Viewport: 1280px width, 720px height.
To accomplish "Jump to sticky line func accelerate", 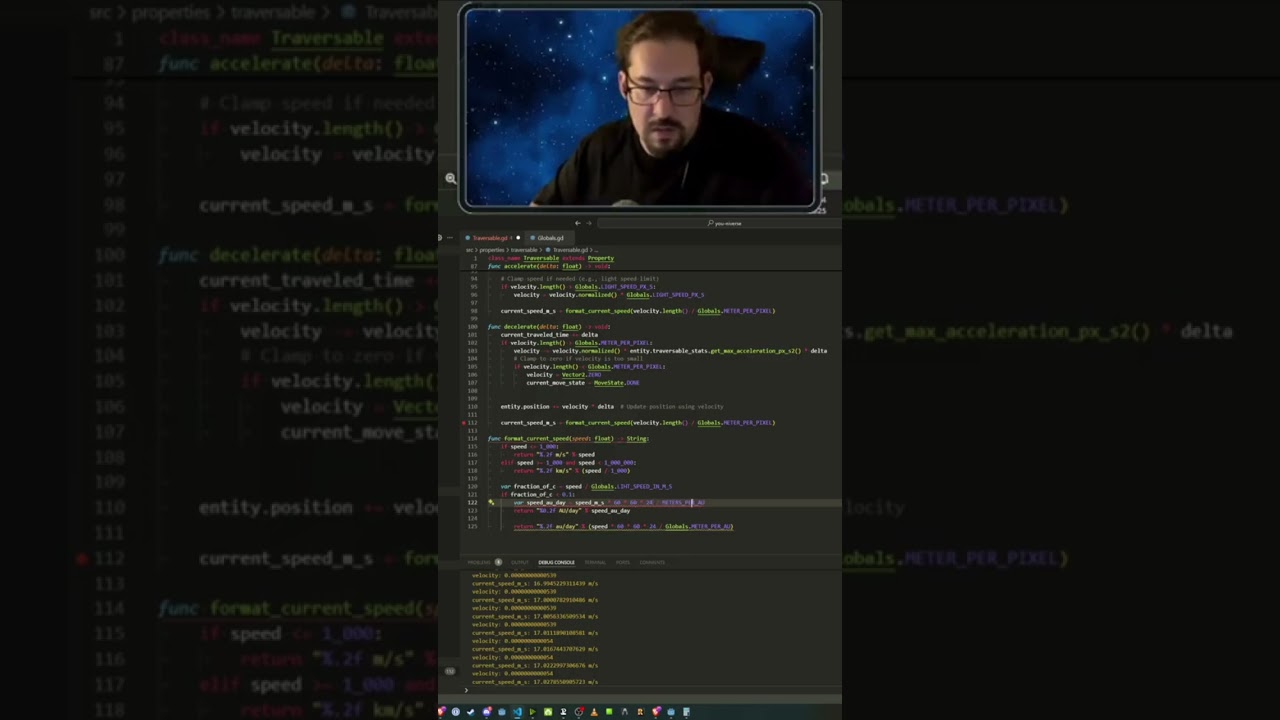I will 549,266.
